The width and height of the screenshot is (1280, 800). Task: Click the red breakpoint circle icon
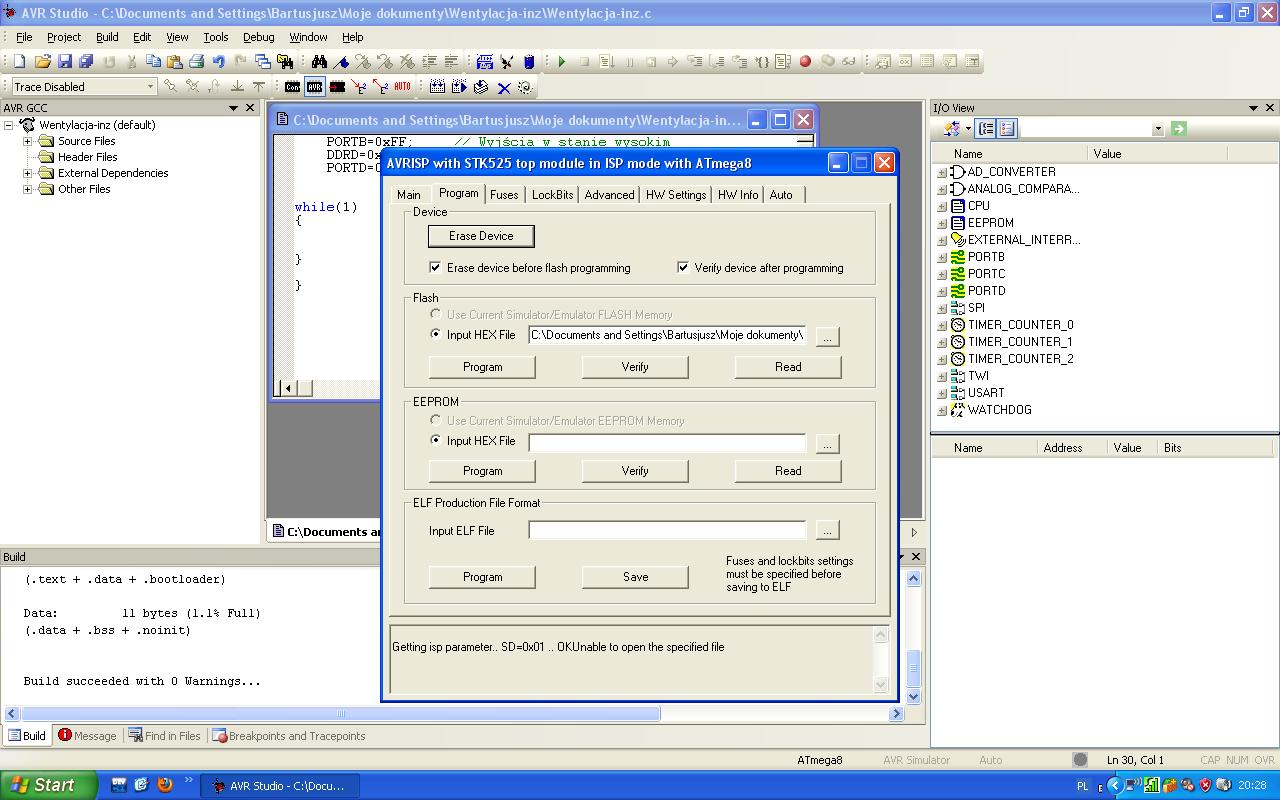(x=805, y=61)
